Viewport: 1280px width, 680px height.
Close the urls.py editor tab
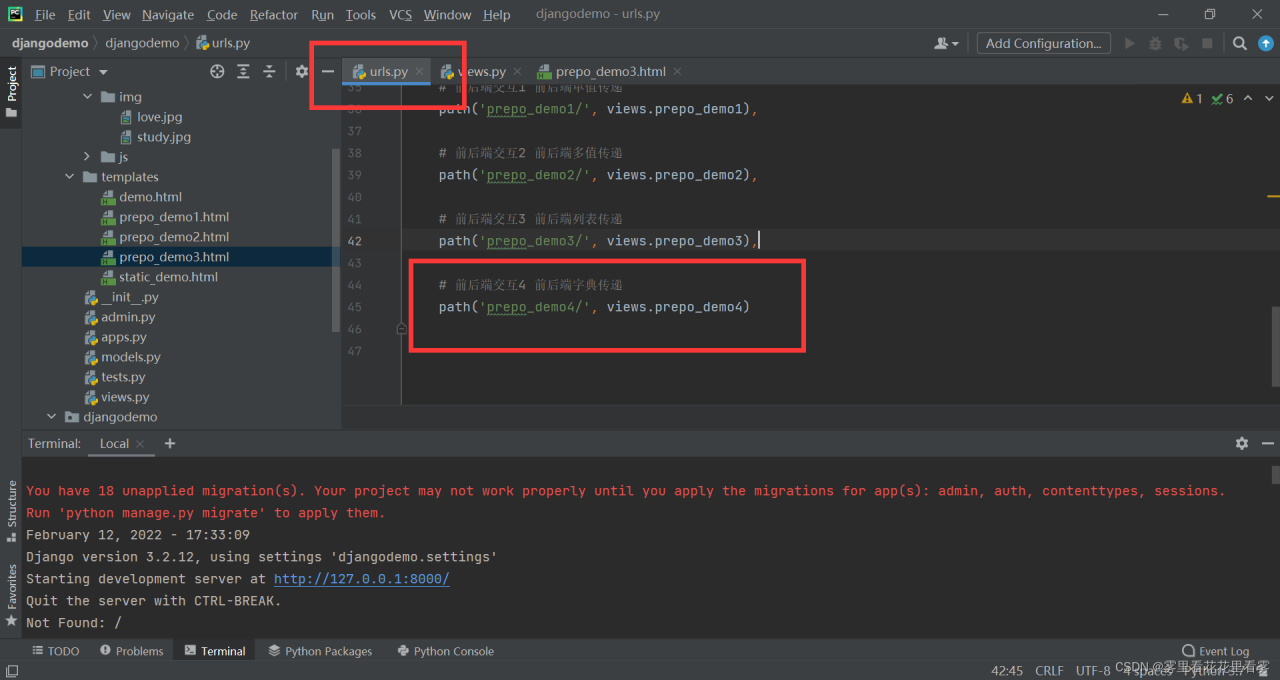click(419, 72)
